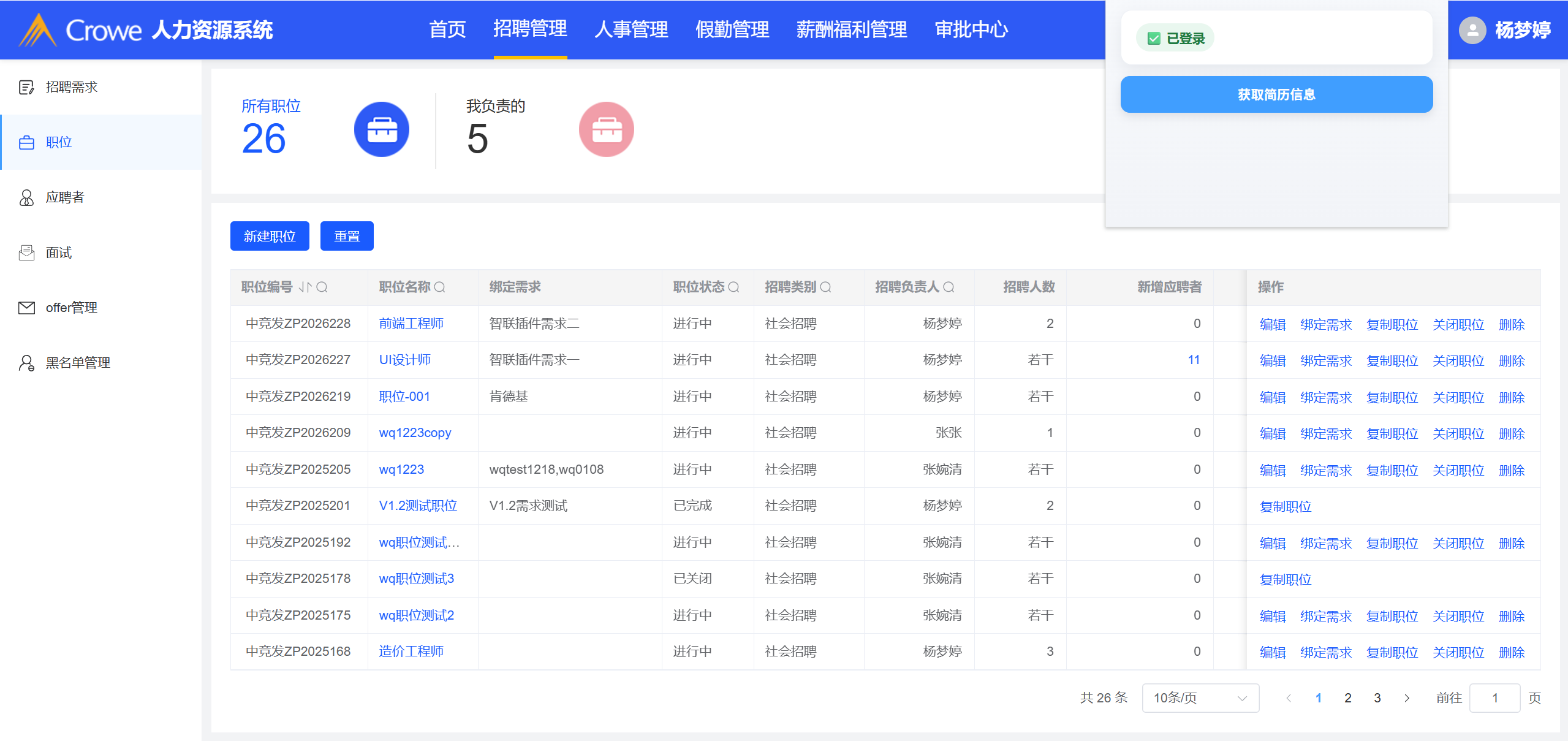1568x741 pixels.
Task: Go to next page with right chevron
Action: pyautogui.click(x=1407, y=697)
